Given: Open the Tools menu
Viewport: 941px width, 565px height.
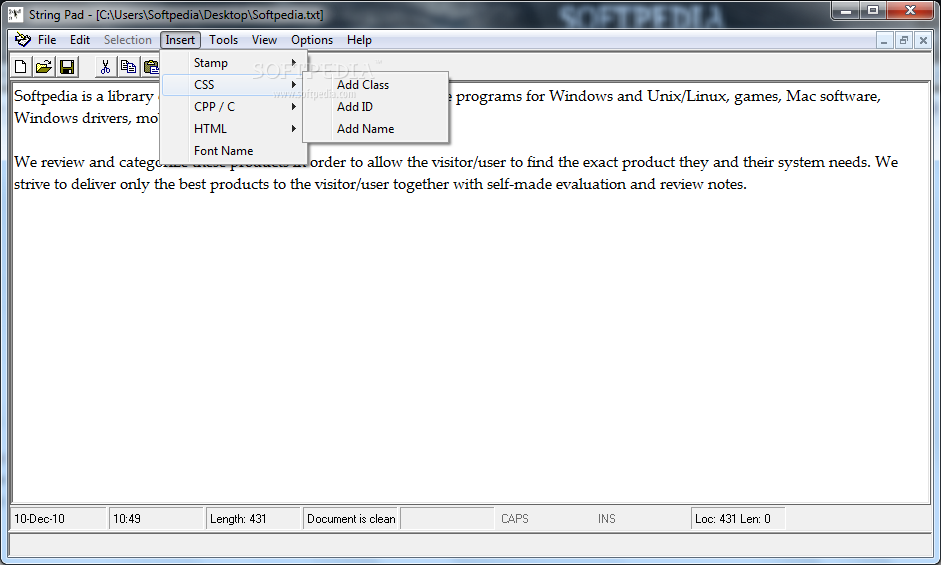Looking at the screenshot, I should click(x=223, y=40).
